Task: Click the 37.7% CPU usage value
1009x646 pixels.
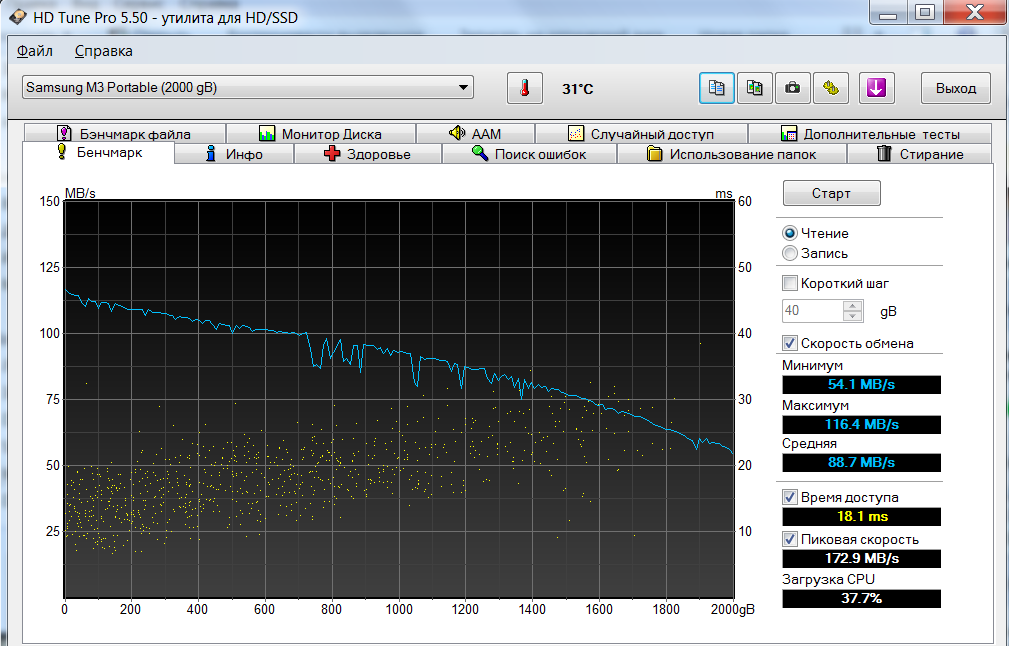Action: 861,598
